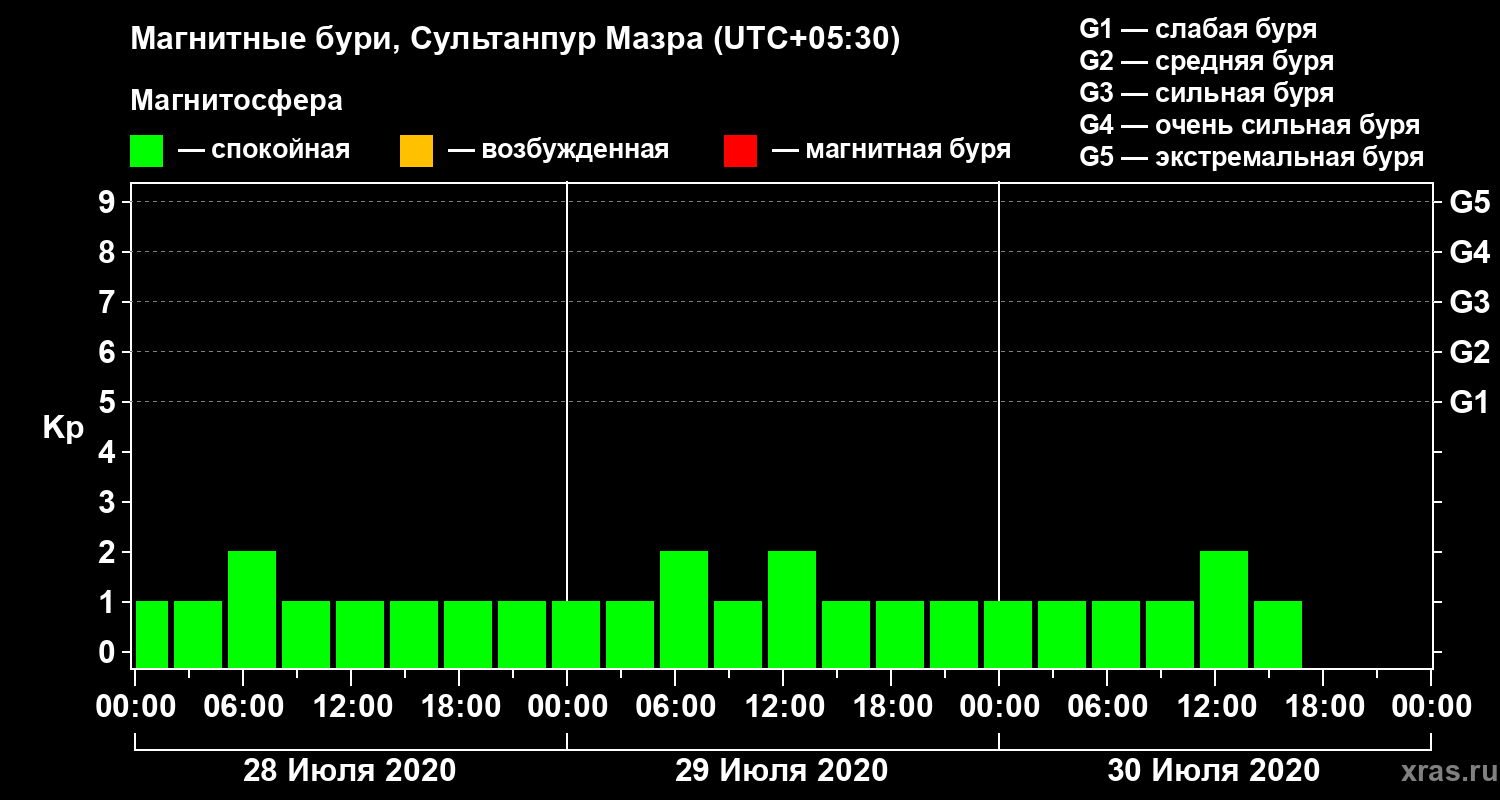Select the last green bar on 30 Июля

click(x=1278, y=634)
